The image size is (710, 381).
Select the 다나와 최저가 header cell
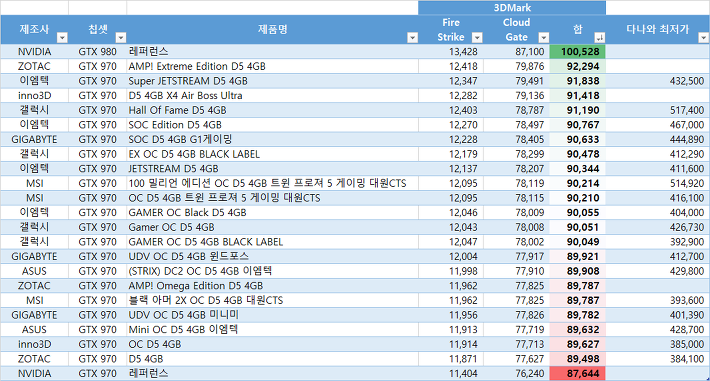coord(658,29)
